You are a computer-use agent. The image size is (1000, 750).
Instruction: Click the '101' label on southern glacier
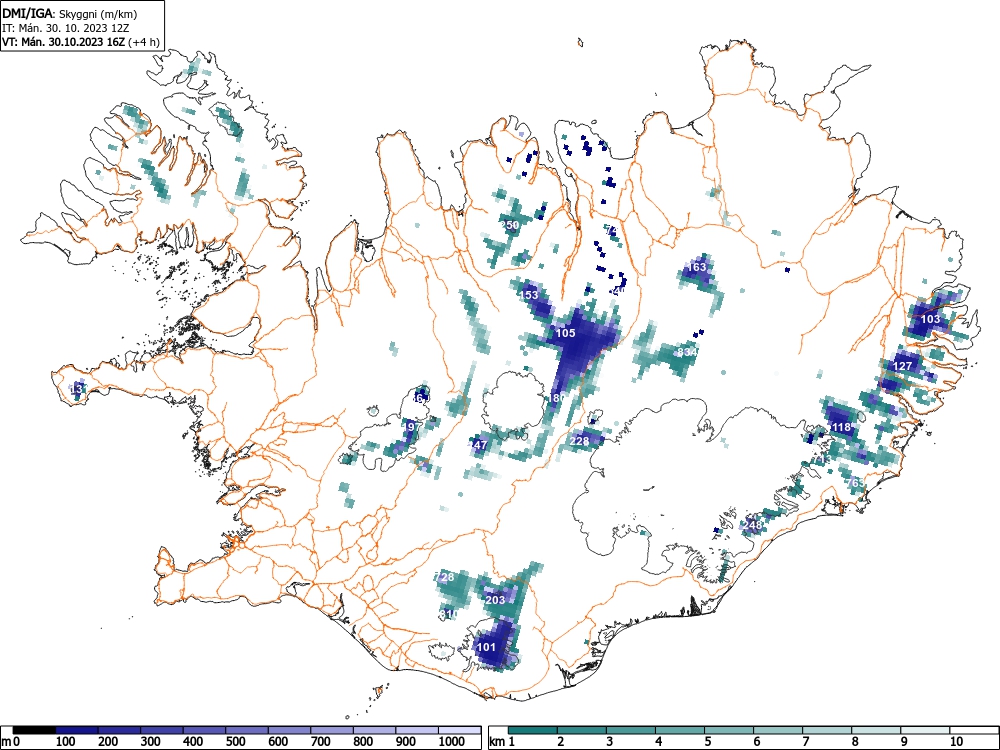point(487,647)
